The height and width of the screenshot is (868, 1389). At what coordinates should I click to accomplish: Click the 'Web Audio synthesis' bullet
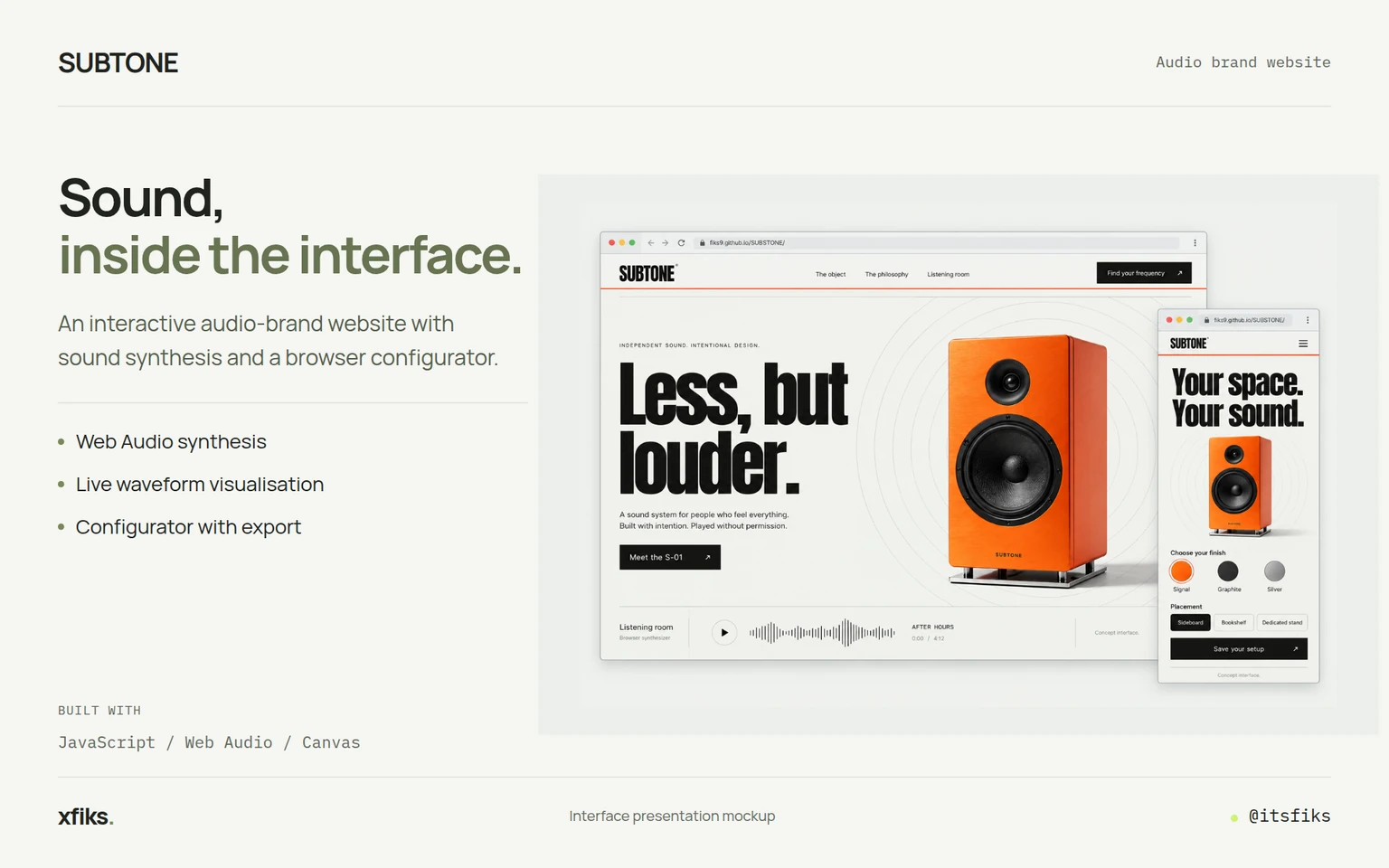point(171,442)
